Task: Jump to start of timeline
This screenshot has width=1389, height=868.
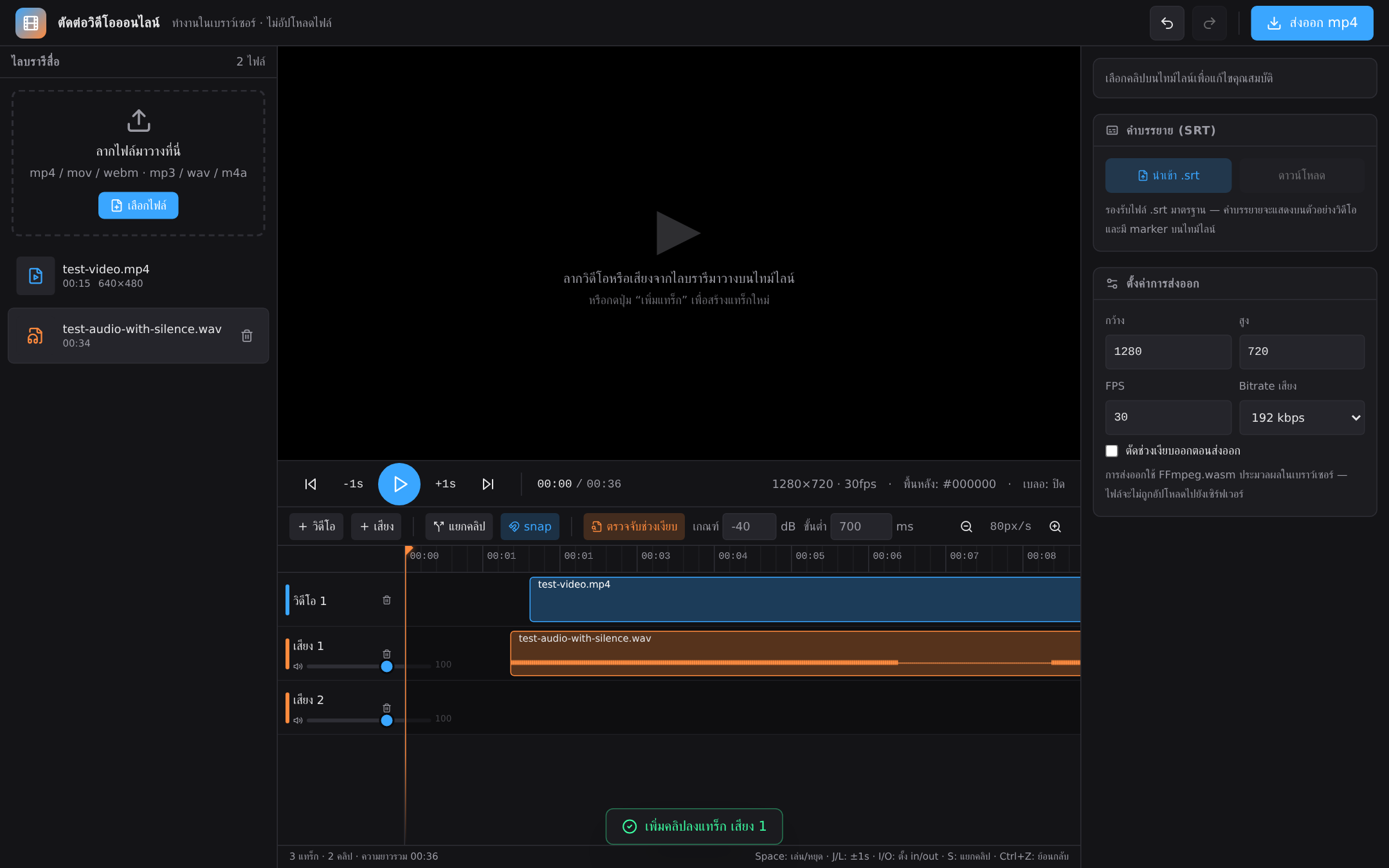Action: 311,484
